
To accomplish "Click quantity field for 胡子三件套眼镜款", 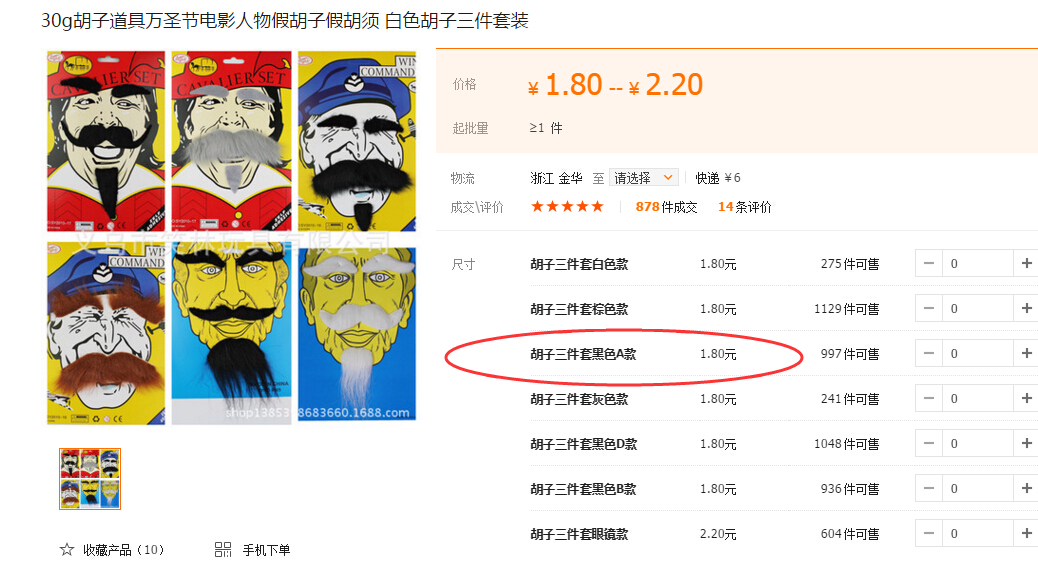I will [x=978, y=534].
